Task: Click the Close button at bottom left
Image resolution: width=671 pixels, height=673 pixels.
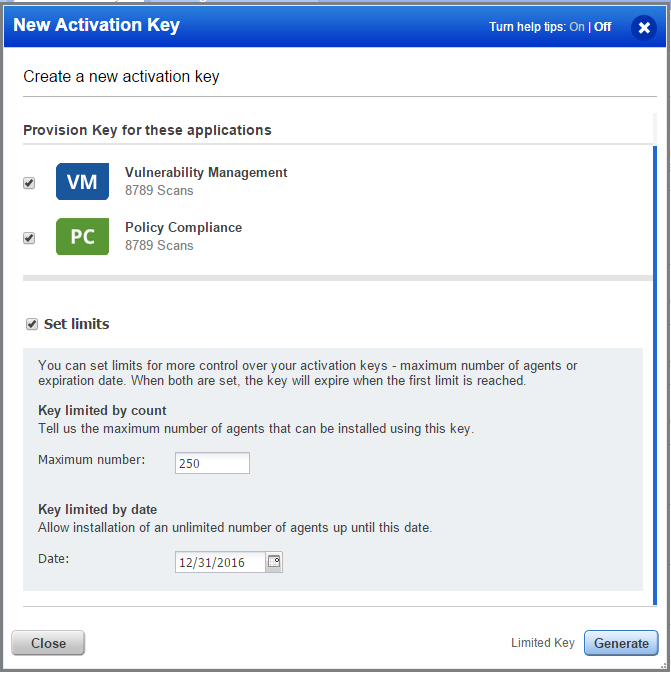Action: pos(48,643)
